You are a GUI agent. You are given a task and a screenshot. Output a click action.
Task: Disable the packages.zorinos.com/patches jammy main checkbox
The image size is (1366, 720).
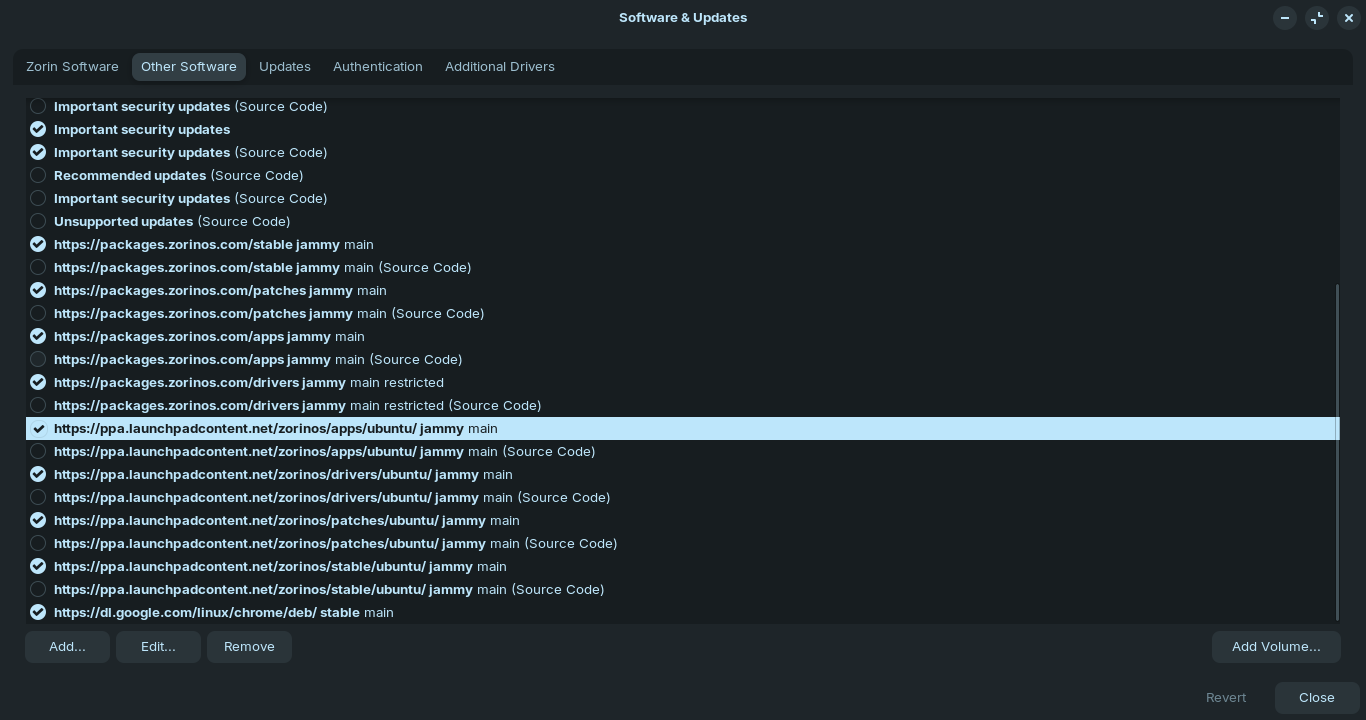(x=38, y=290)
